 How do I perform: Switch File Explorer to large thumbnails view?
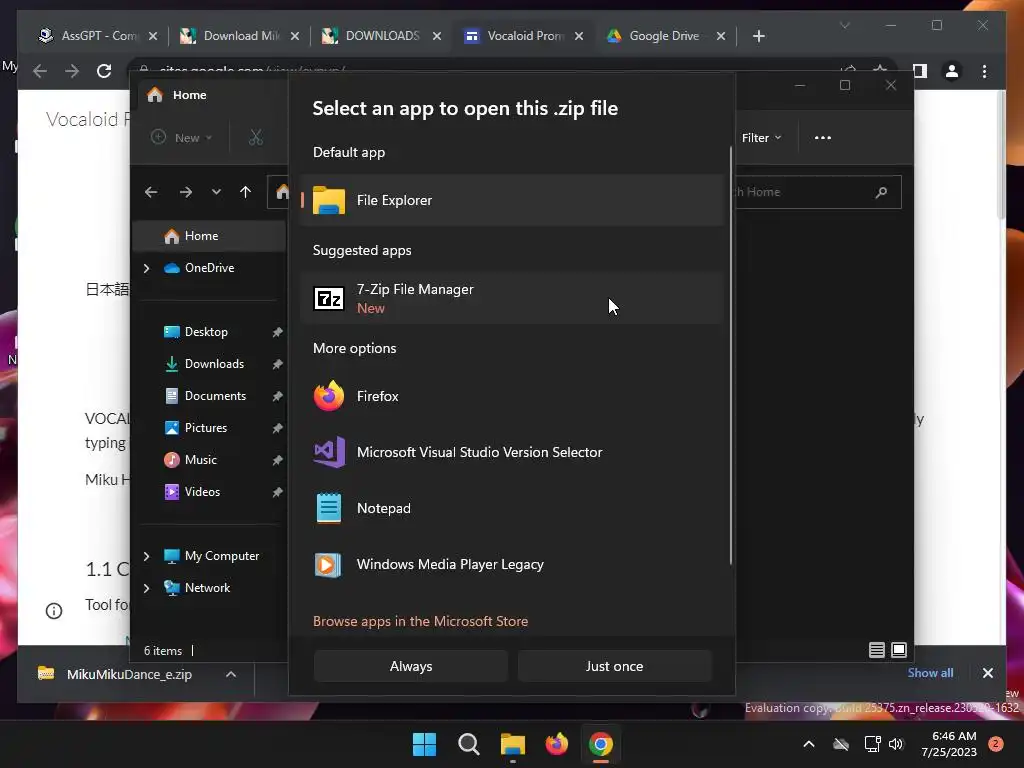[899, 650]
